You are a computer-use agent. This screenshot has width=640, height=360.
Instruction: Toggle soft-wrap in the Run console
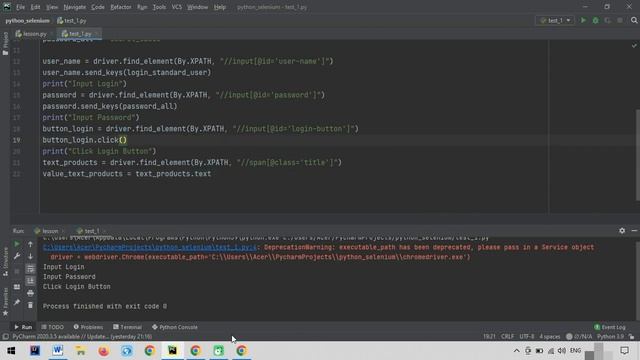tap(30, 269)
